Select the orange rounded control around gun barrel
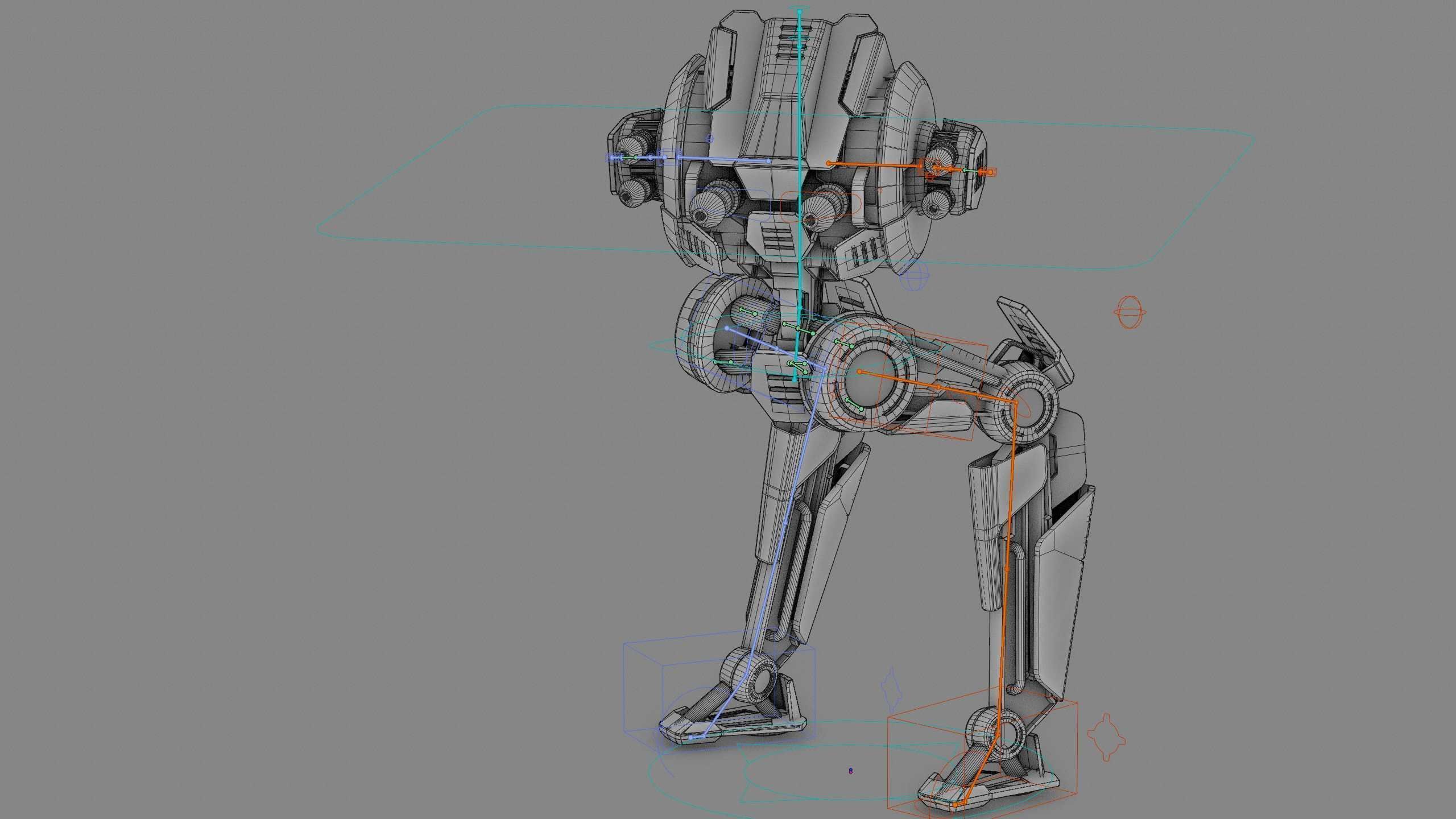This screenshot has height=819, width=1456. coord(821,207)
